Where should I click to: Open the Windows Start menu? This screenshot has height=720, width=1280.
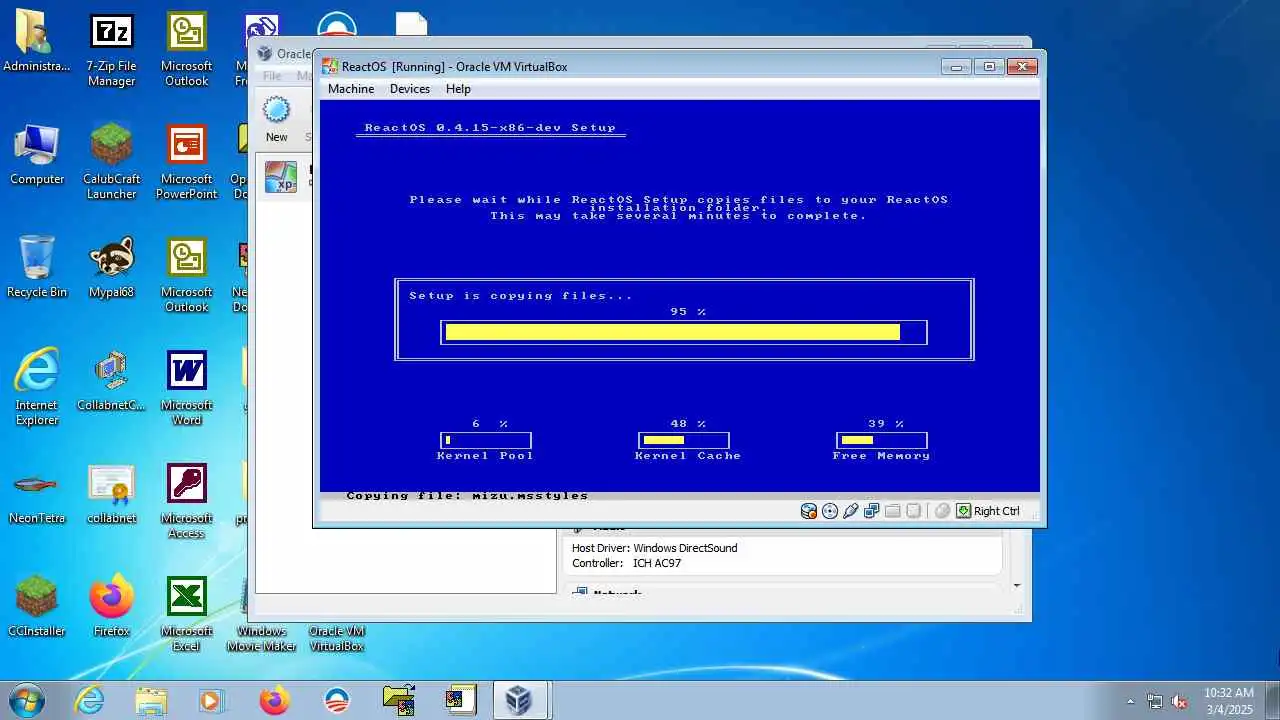(26, 700)
